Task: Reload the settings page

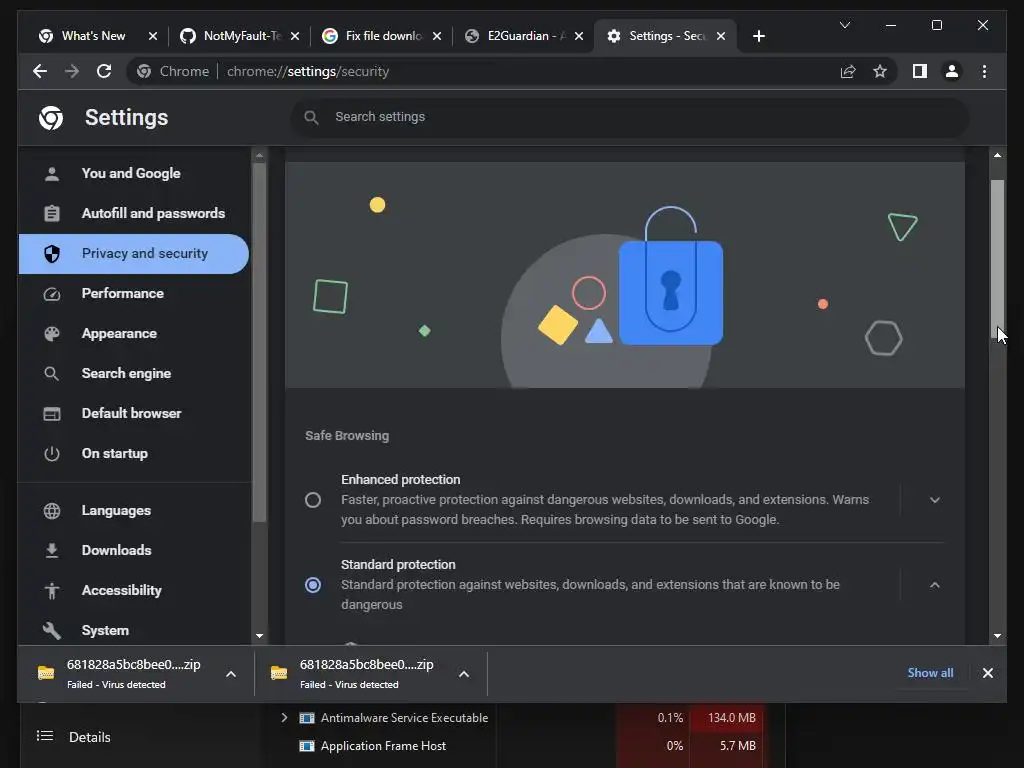Action: [104, 71]
